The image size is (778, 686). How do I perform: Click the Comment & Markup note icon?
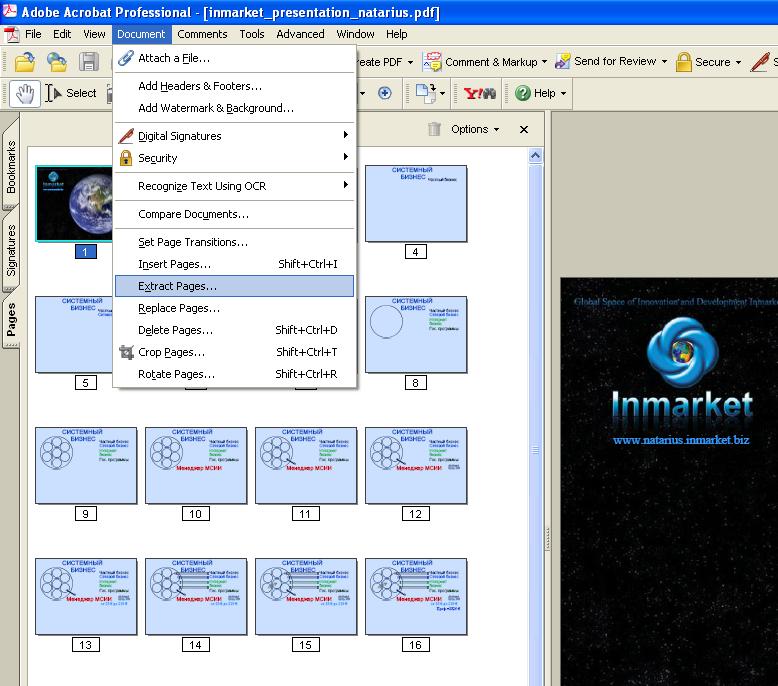point(432,62)
